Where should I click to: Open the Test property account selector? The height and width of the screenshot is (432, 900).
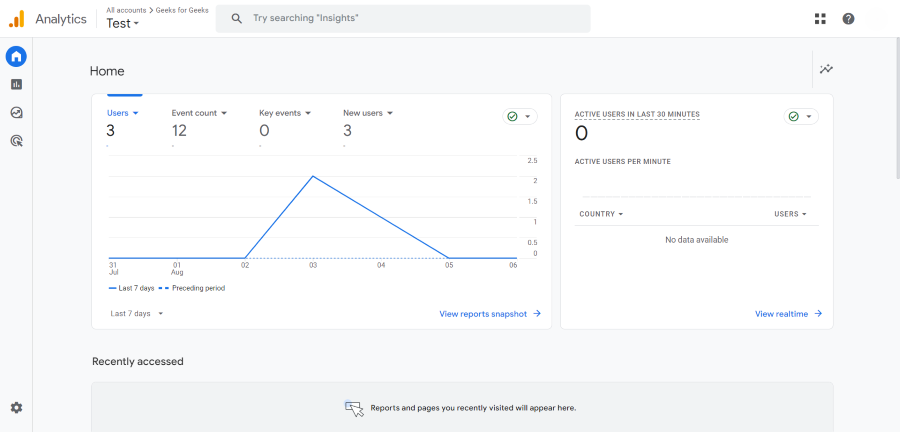(123, 24)
